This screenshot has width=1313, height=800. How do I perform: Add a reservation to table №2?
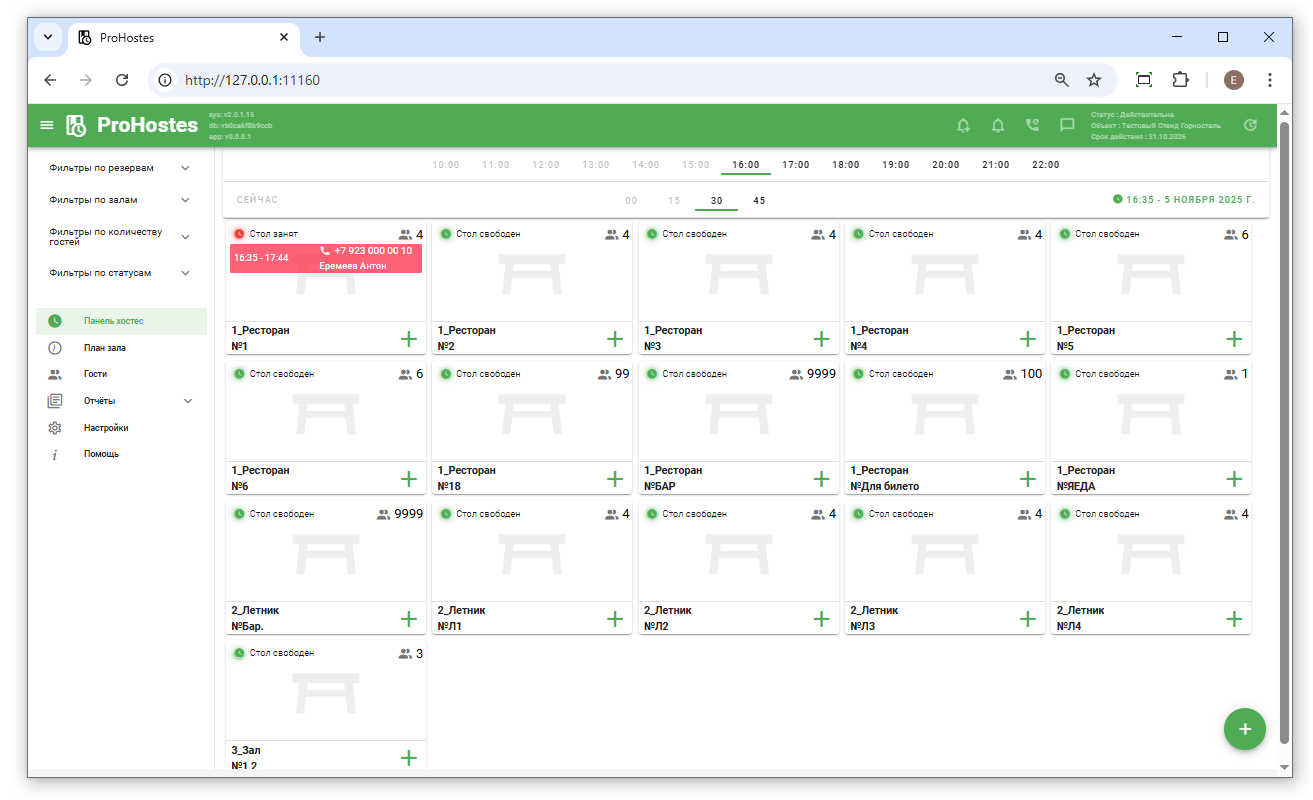pyautogui.click(x=615, y=339)
